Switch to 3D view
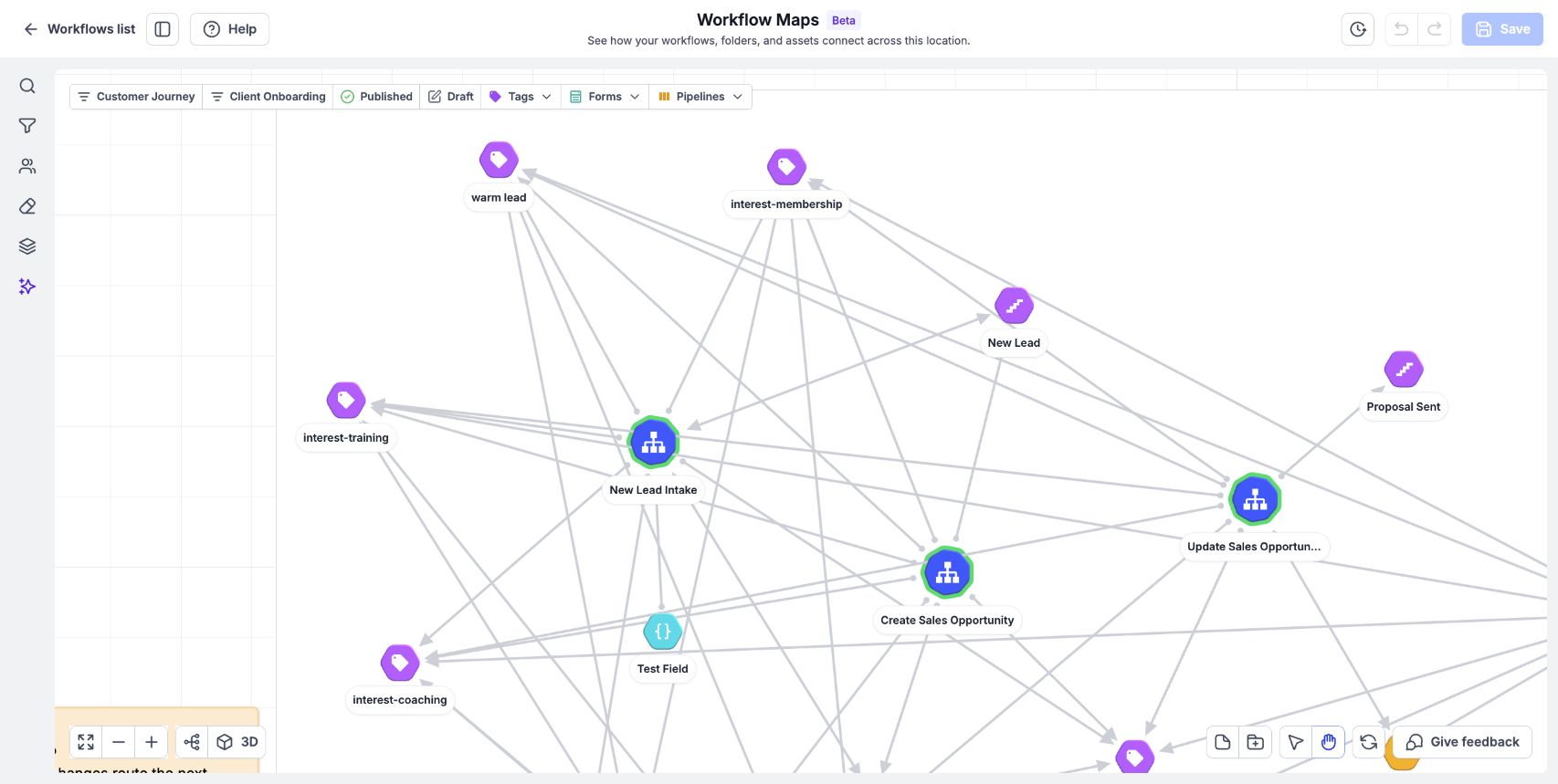The height and width of the screenshot is (784, 1558). (237, 742)
